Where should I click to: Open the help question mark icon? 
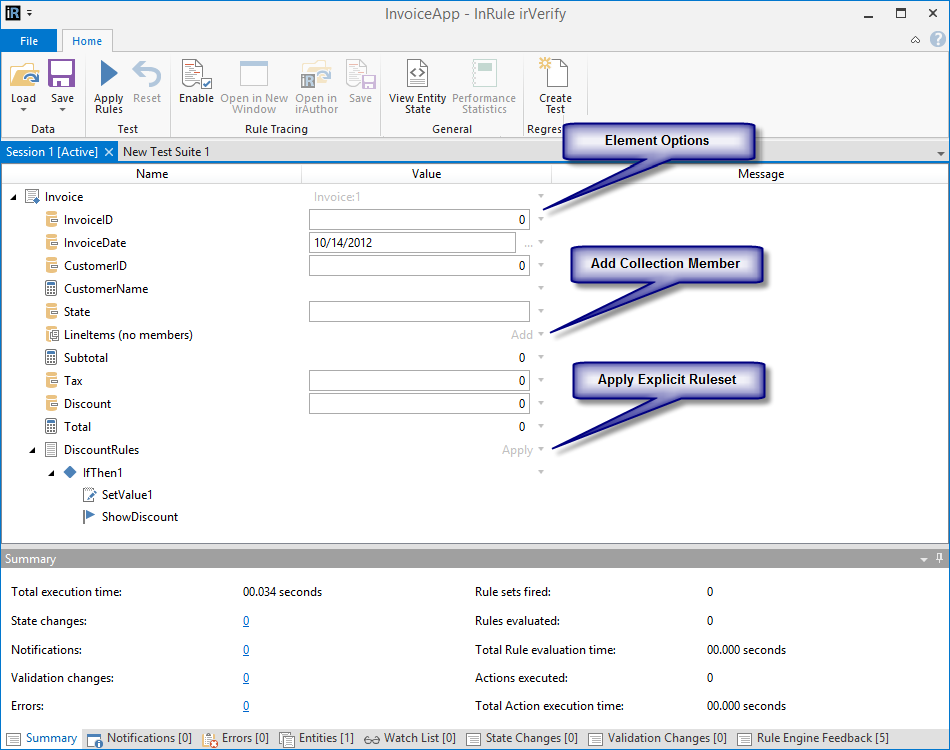coord(937,40)
